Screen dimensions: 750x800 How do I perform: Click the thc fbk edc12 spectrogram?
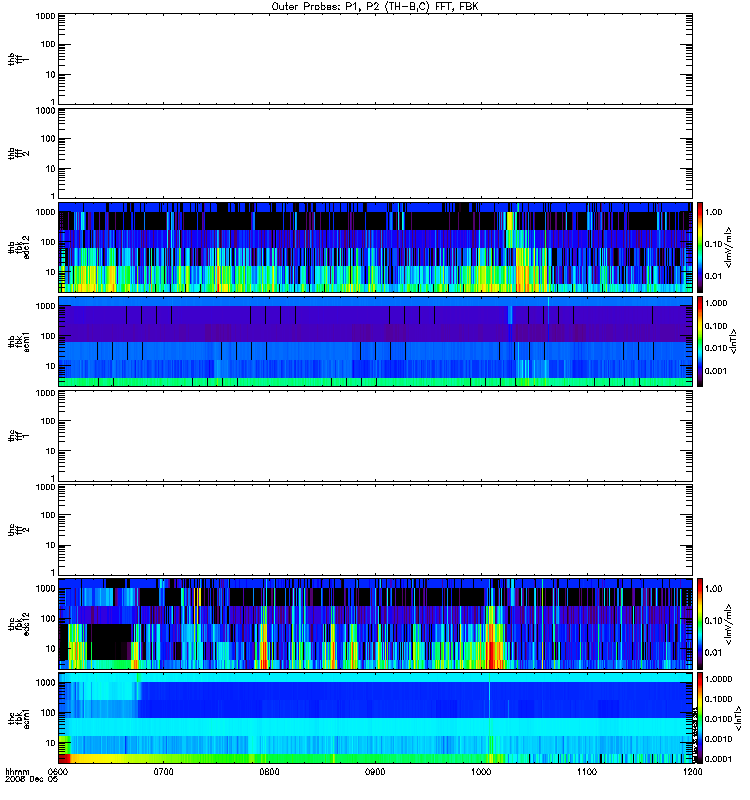coord(376,623)
